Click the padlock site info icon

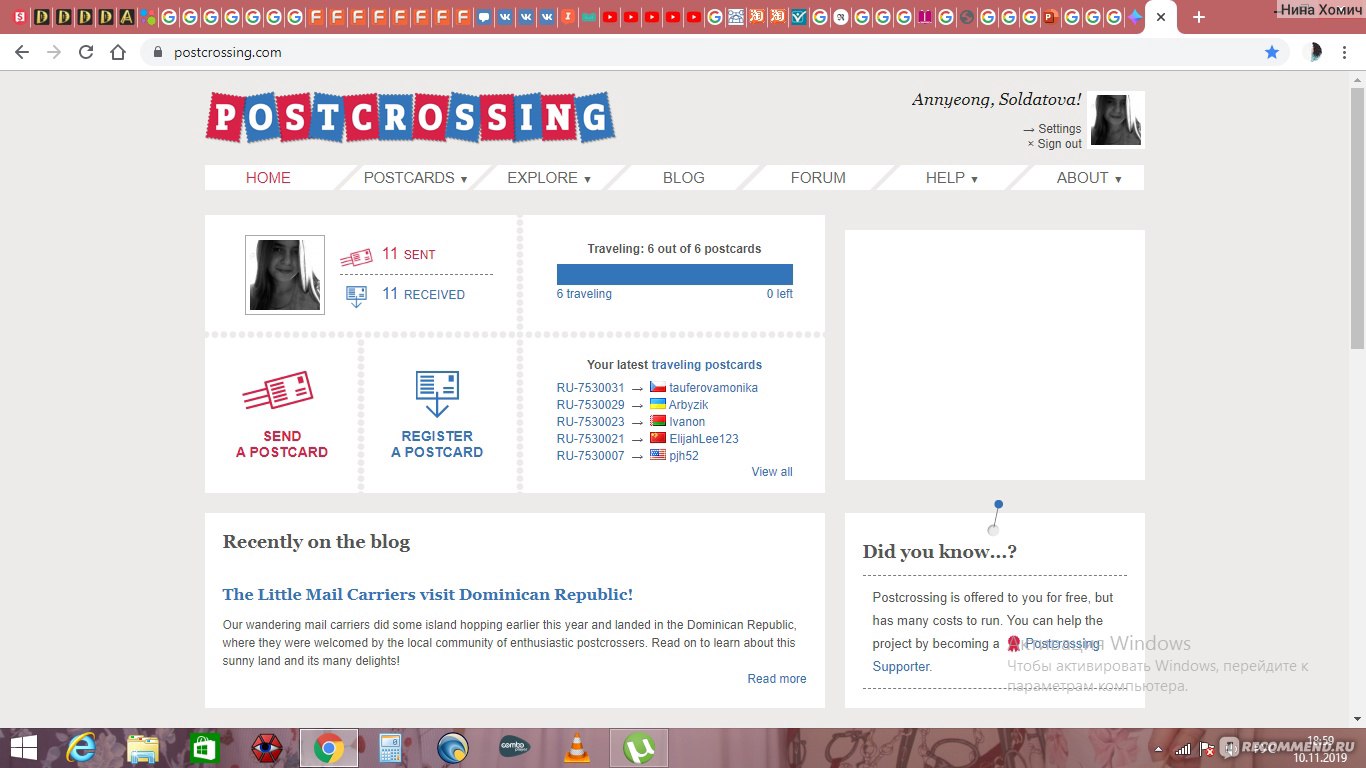tap(158, 52)
